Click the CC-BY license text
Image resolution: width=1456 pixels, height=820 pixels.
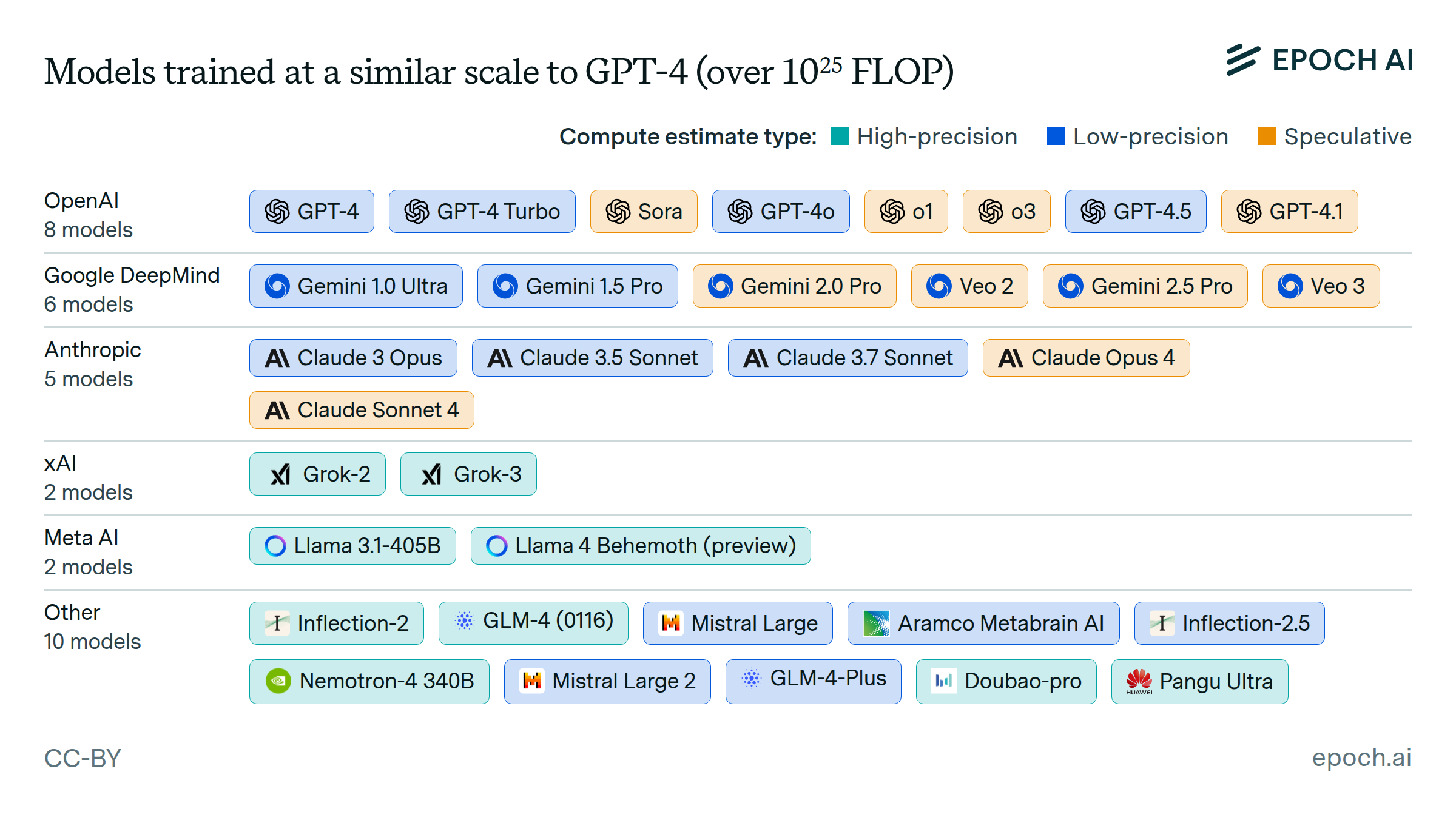[x=83, y=758]
